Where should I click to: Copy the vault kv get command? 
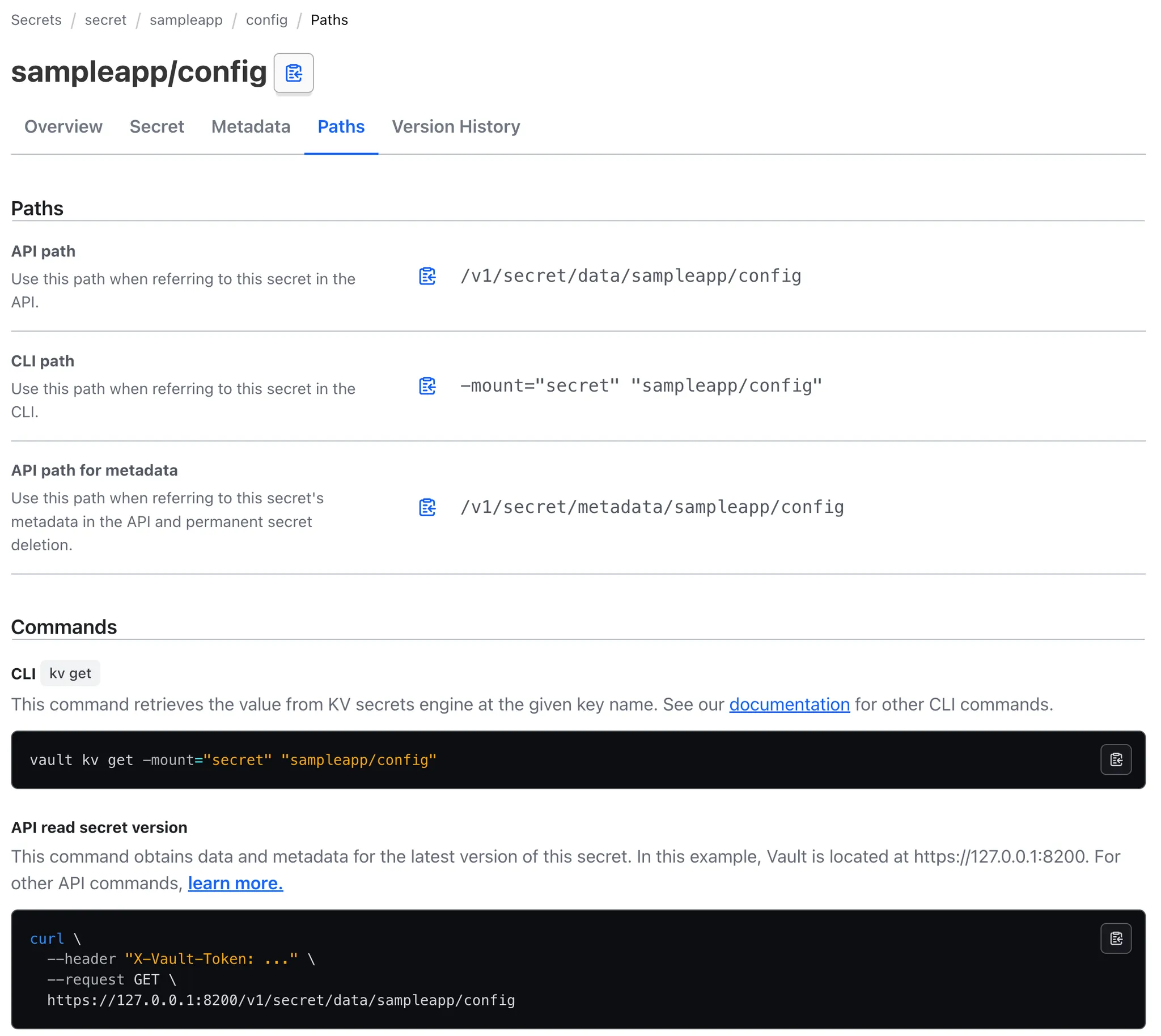pos(1115,759)
